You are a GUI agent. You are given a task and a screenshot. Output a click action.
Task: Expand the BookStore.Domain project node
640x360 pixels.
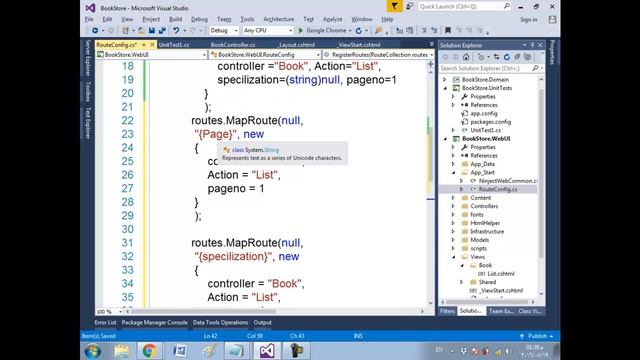click(x=445, y=80)
